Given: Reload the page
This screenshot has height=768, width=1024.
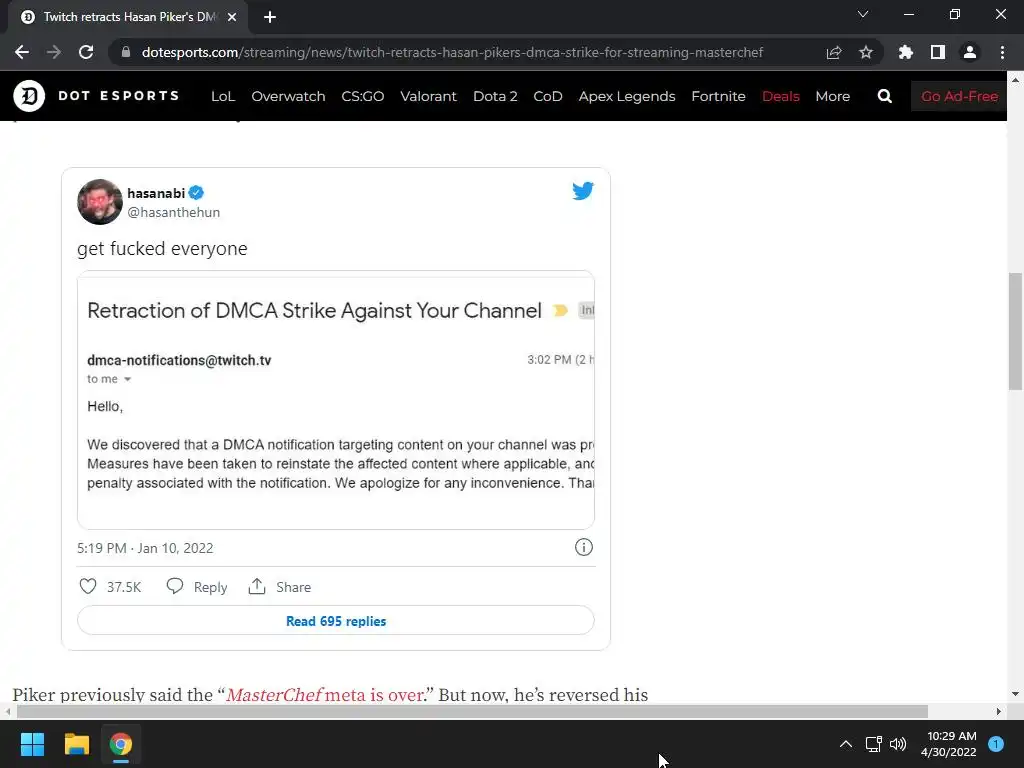Looking at the screenshot, I should pyautogui.click(x=86, y=52).
